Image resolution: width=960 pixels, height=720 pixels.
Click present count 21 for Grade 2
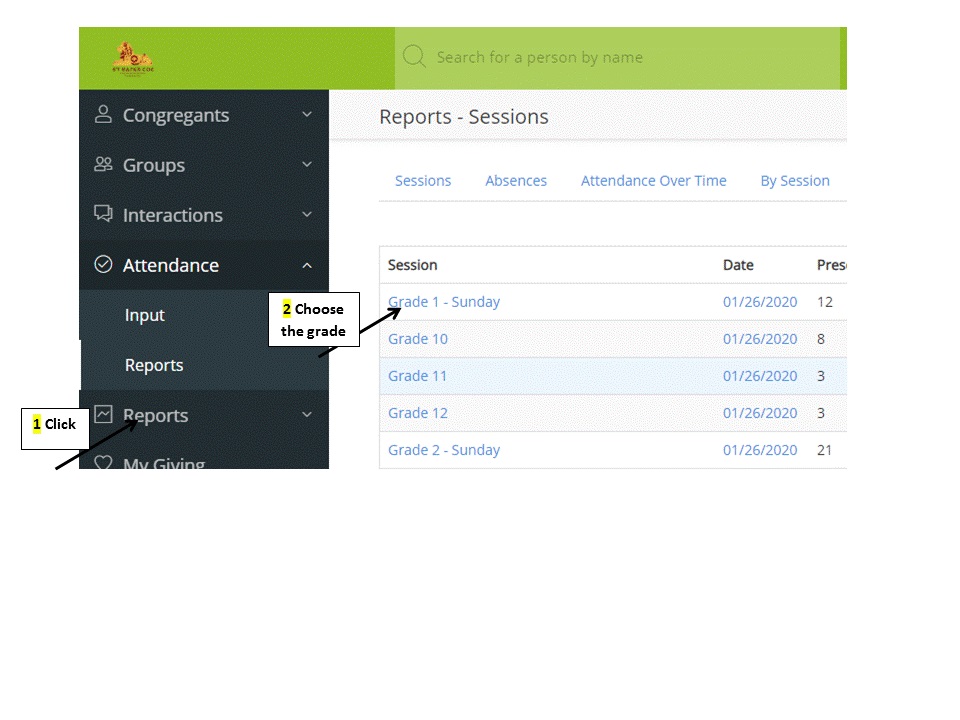[x=824, y=450]
